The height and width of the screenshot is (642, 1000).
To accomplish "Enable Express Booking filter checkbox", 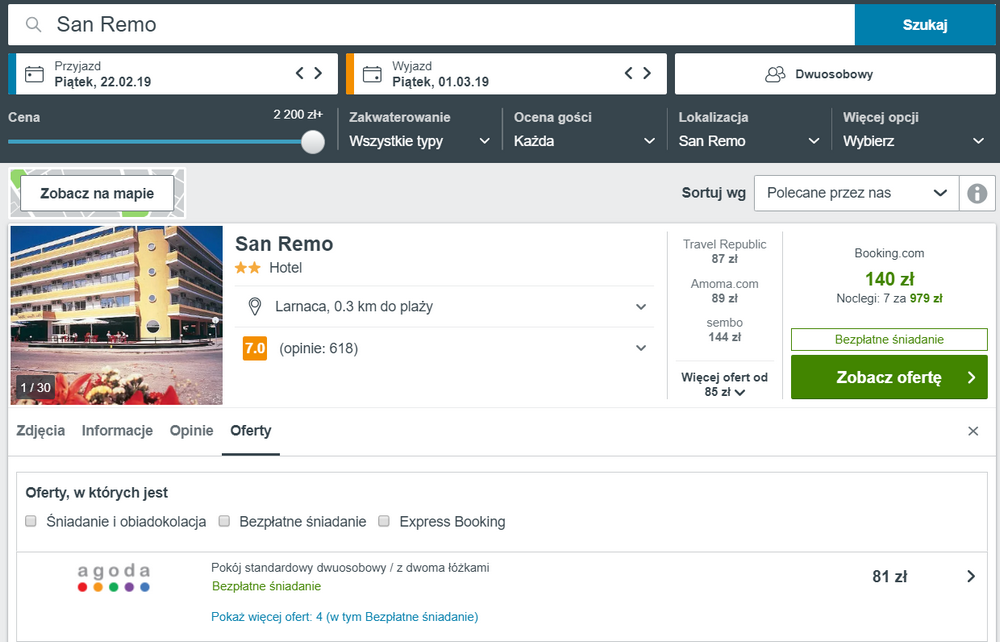I will [x=383, y=521].
